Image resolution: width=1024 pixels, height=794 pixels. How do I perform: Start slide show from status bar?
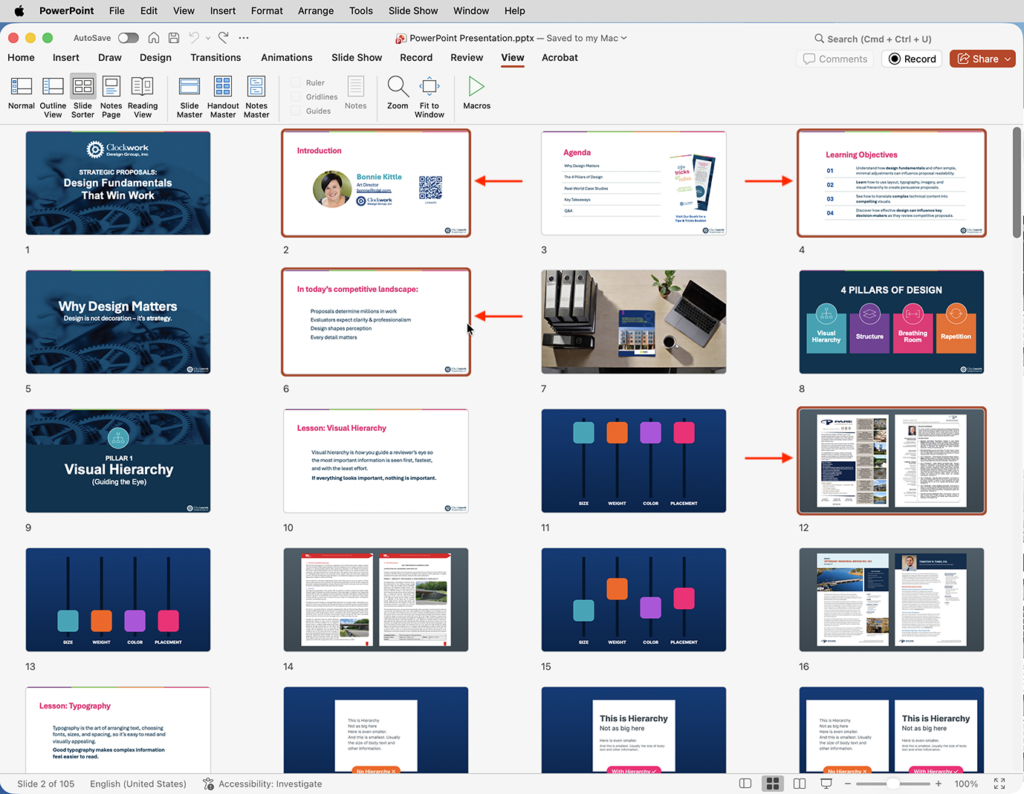click(826, 784)
